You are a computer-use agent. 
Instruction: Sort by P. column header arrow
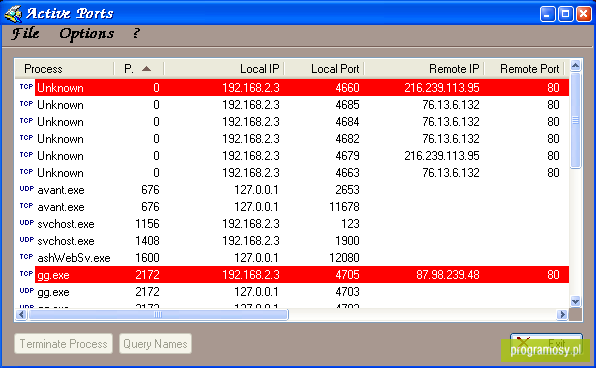pos(146,69)
